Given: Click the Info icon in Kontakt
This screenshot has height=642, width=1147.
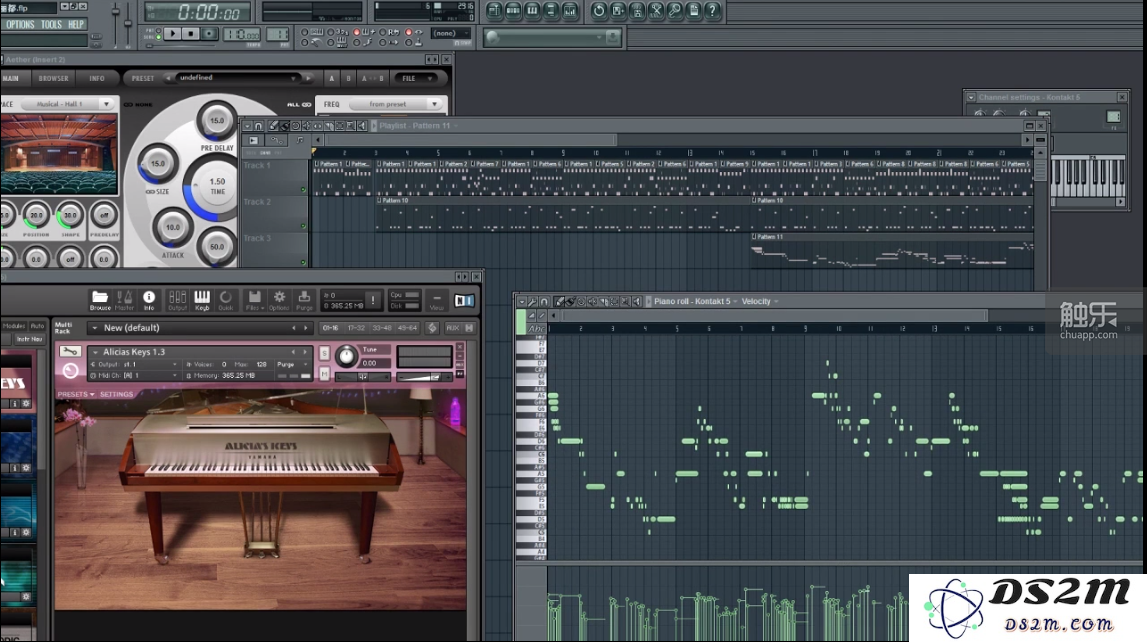Looking at the screenshot, I should 148,300.
